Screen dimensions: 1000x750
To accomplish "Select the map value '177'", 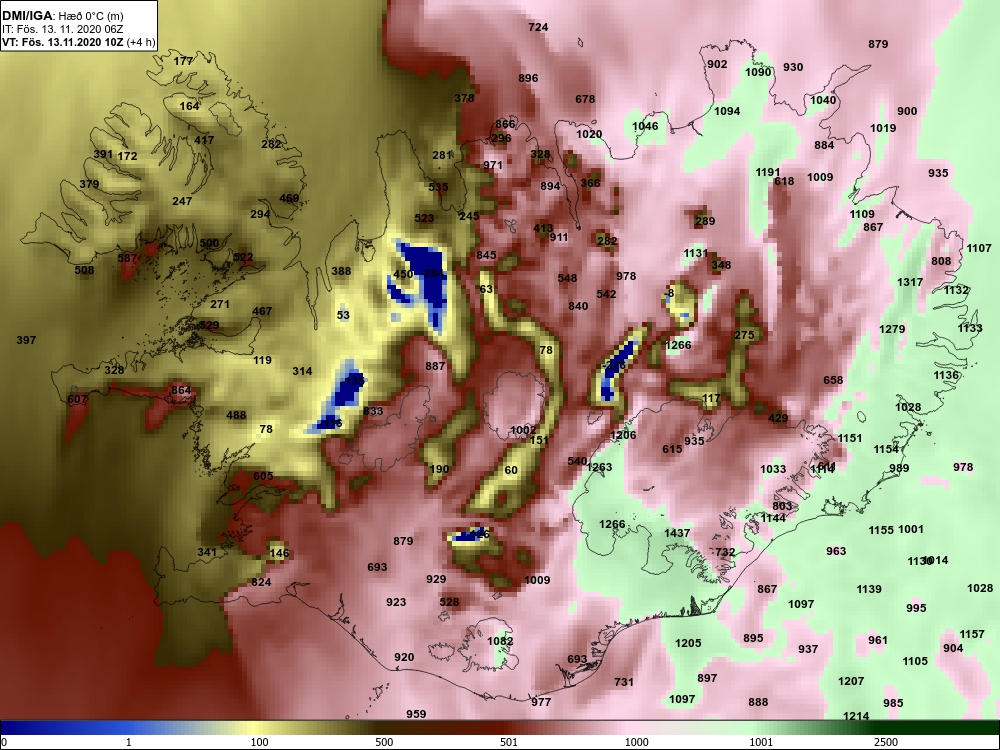I will (x=183, y=62).
